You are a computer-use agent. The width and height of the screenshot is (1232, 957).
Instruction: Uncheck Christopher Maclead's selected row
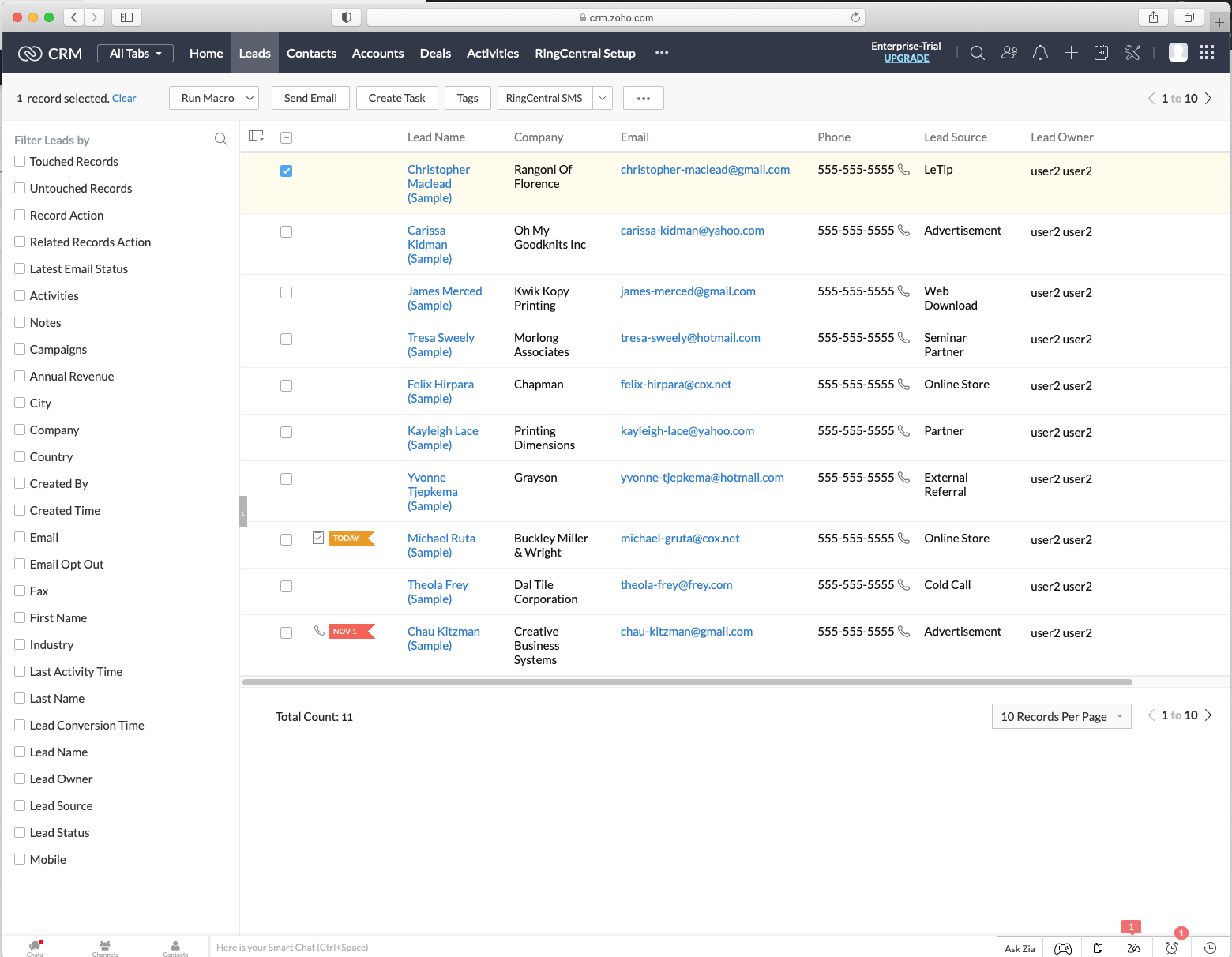(x=286, y=171)
